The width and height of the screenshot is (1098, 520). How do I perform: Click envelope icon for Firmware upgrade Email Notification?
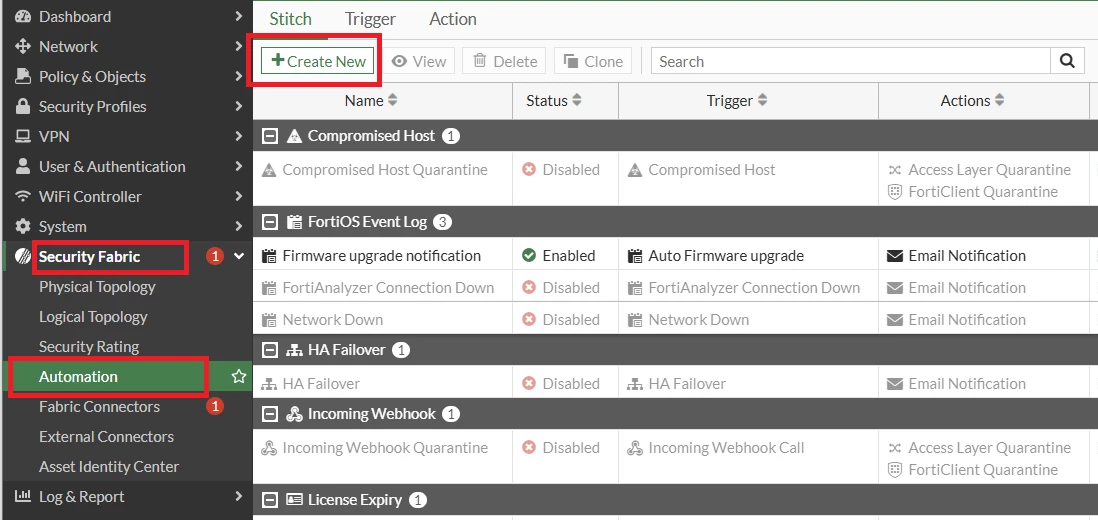tap(894, 255)
